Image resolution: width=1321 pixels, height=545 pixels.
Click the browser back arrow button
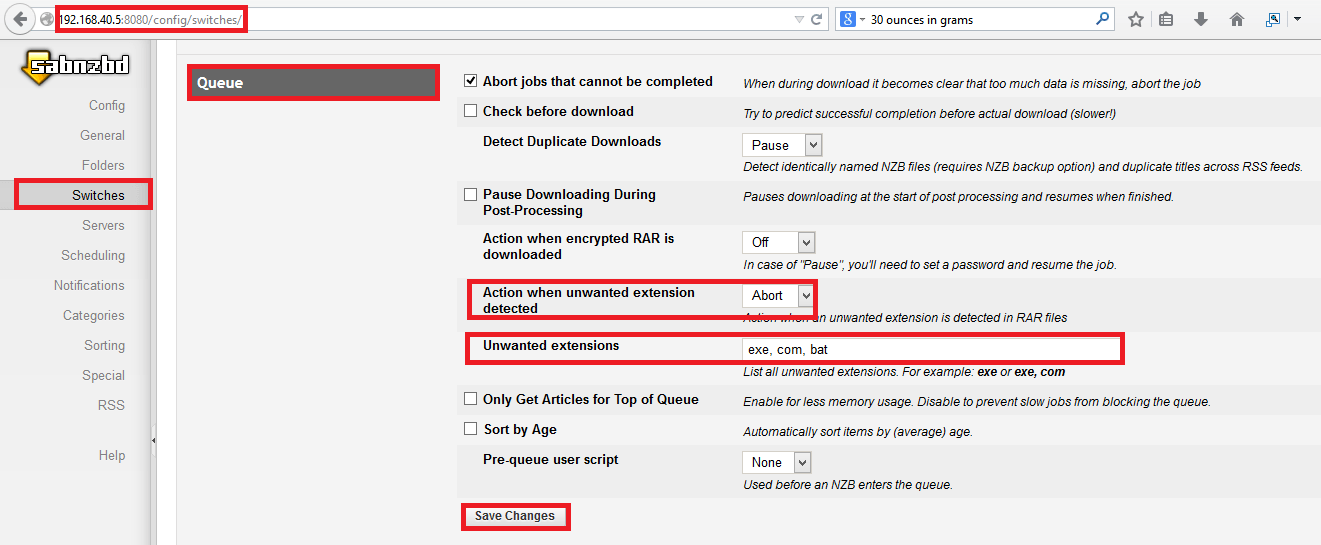pos(20,19)
